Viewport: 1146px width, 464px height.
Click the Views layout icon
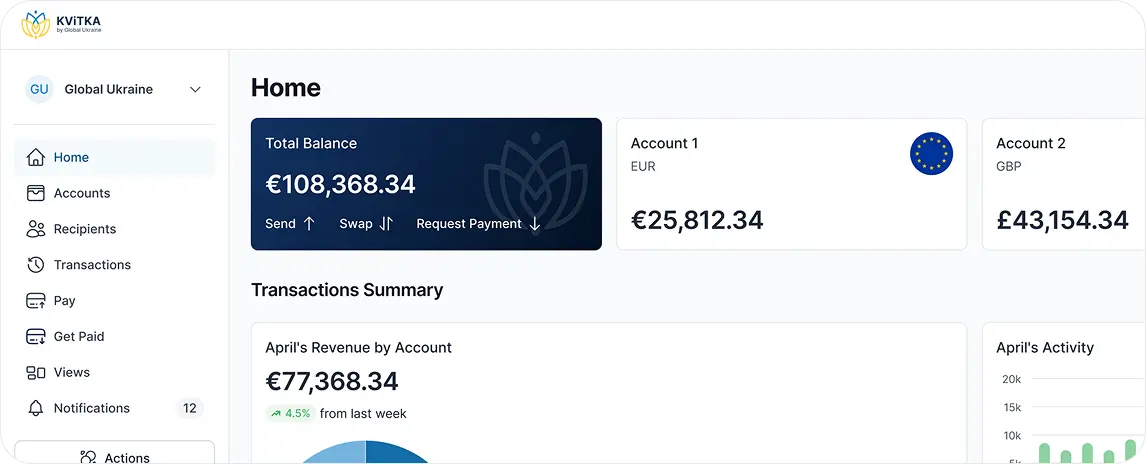point(36,373)
